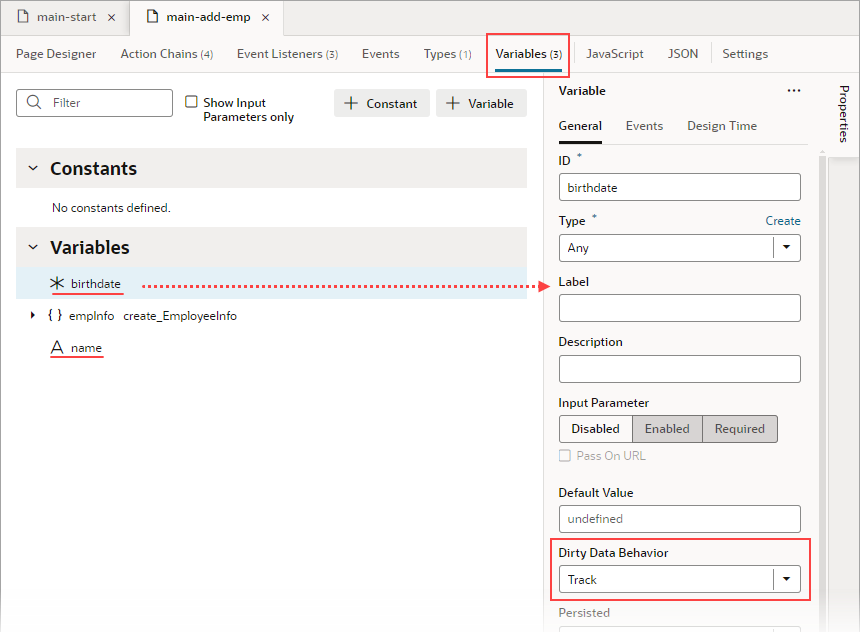Open the Dirty Data Behavior dropdown
This screenshot has width=860, height=632.
click(x=787, y=579)
